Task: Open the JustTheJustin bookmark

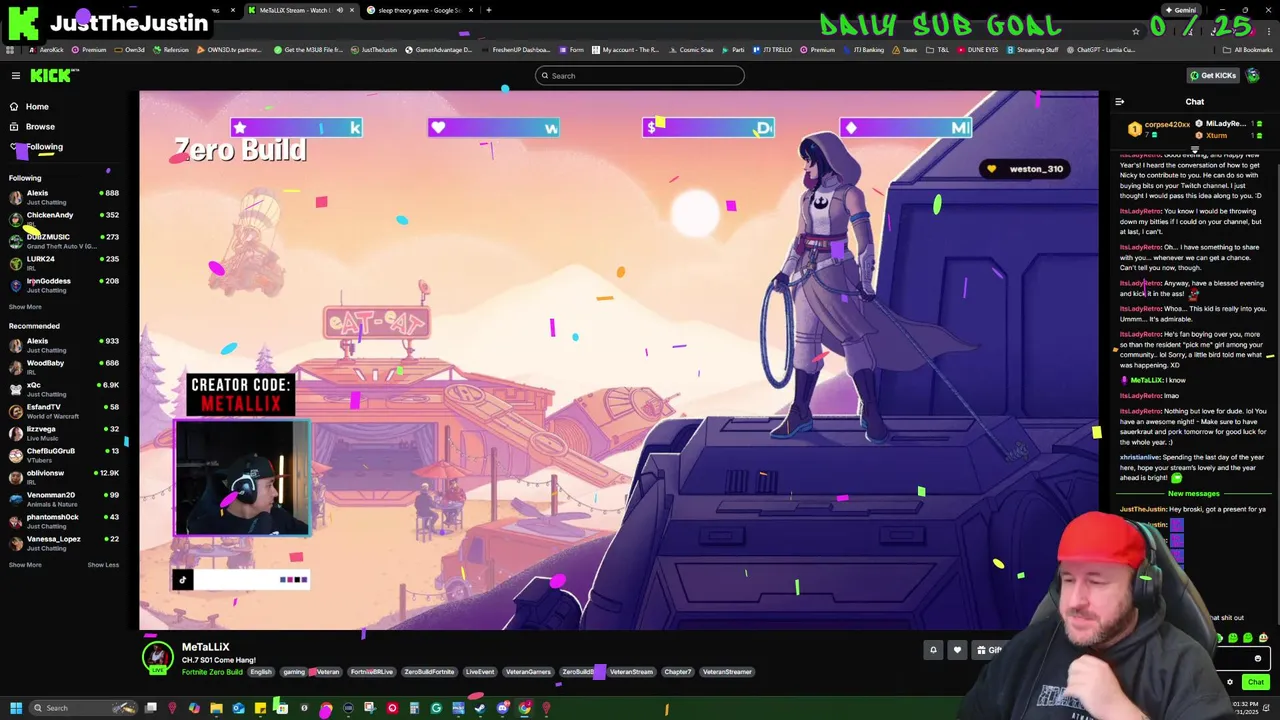Action: click(x=374, y=49)
